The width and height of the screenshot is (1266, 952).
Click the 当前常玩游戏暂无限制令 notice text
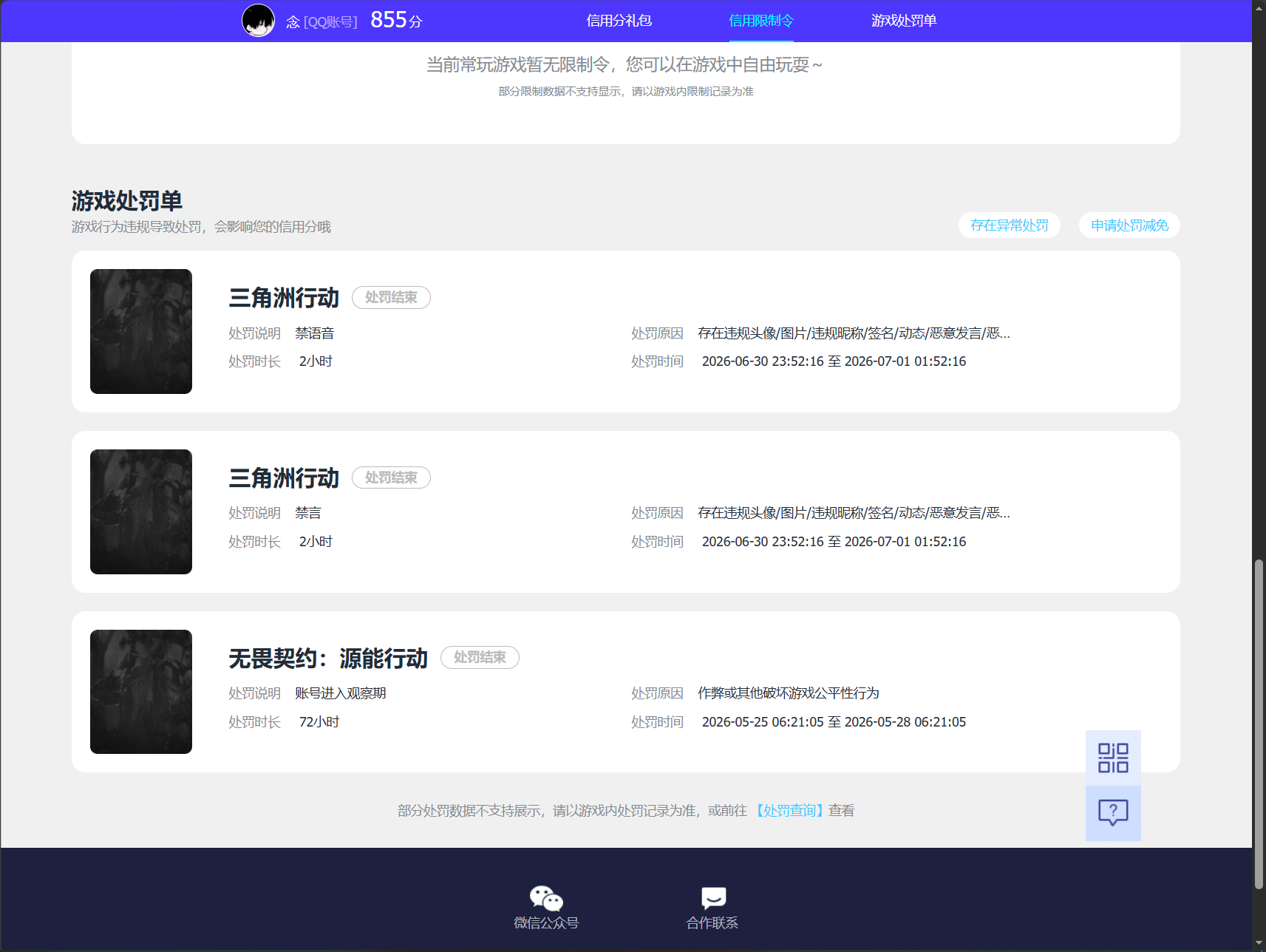(x=625, y=65)
